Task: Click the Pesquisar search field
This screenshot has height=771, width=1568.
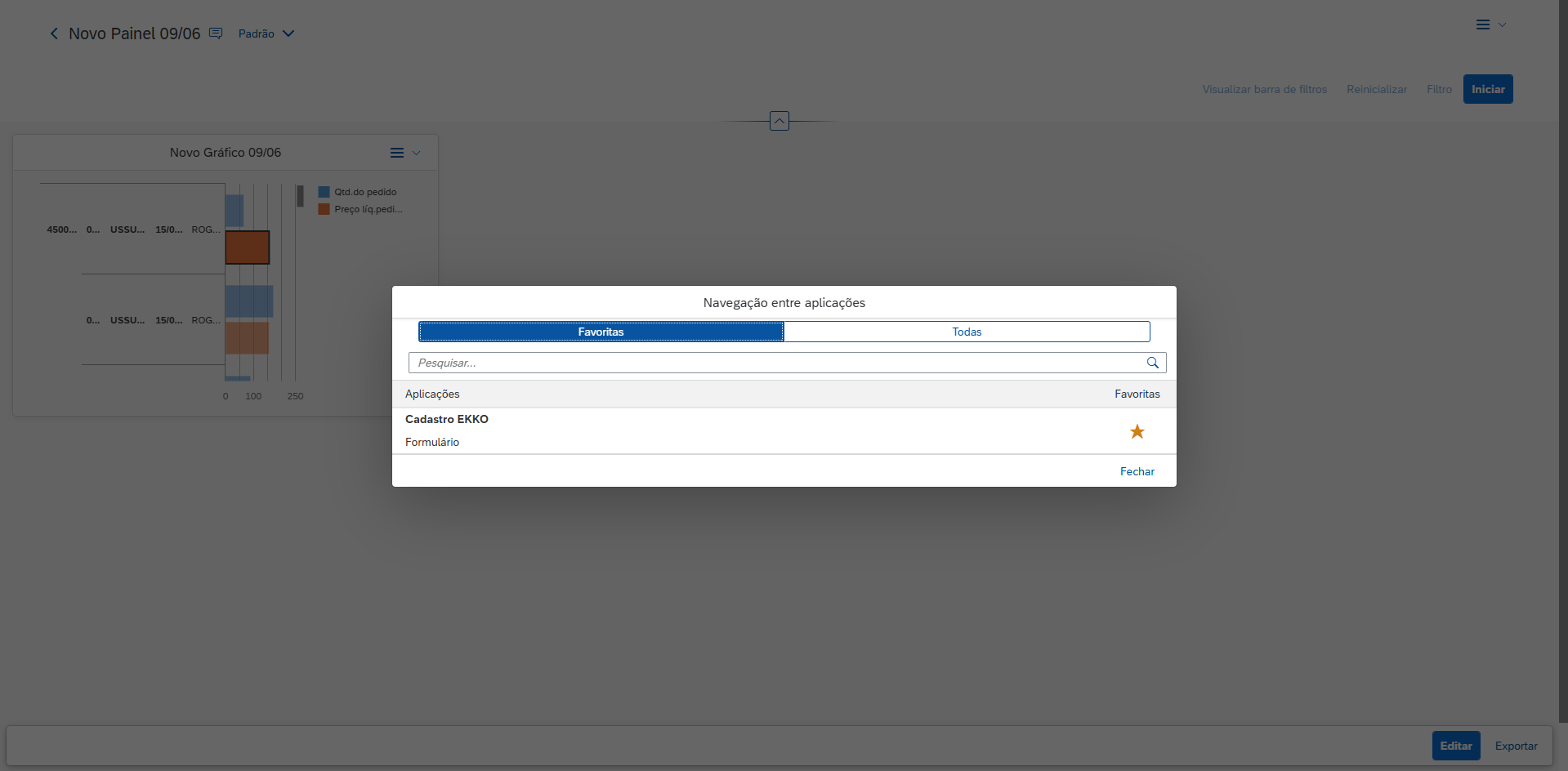Action: tap(776, 363)
